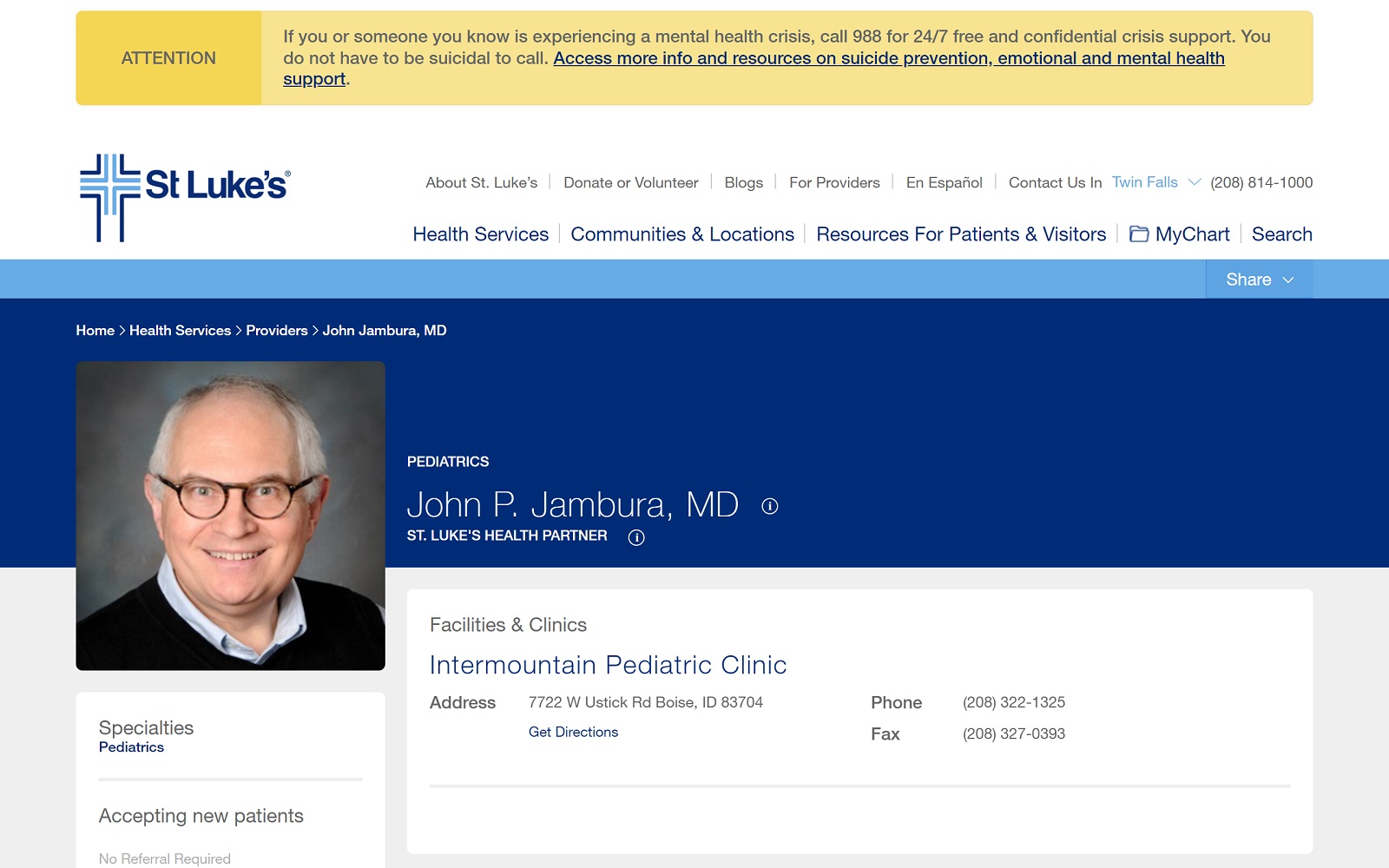Click the Facilities & Clinics heading
The image size is (1389, 868).
click(508, 625)
